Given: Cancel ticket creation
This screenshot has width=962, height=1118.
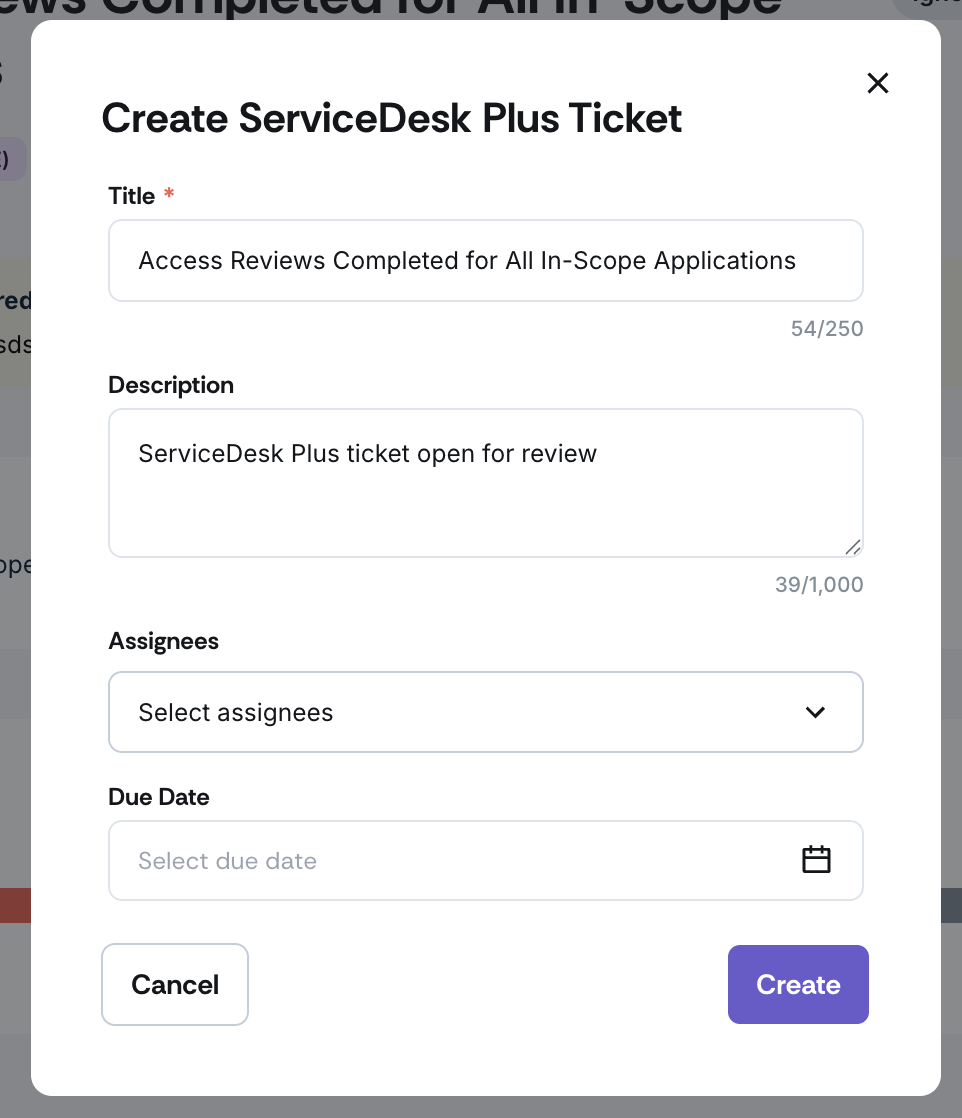Looking at the screenshot, I should click(x=175, y=985).
